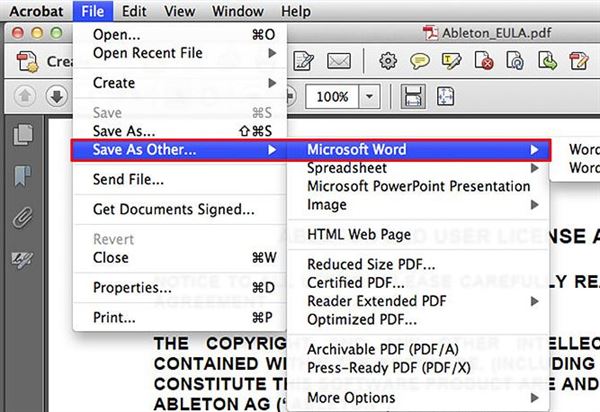Choose Print... from the File menu
The width and height of the screenshot is (600, 412).
click(179, 318)
